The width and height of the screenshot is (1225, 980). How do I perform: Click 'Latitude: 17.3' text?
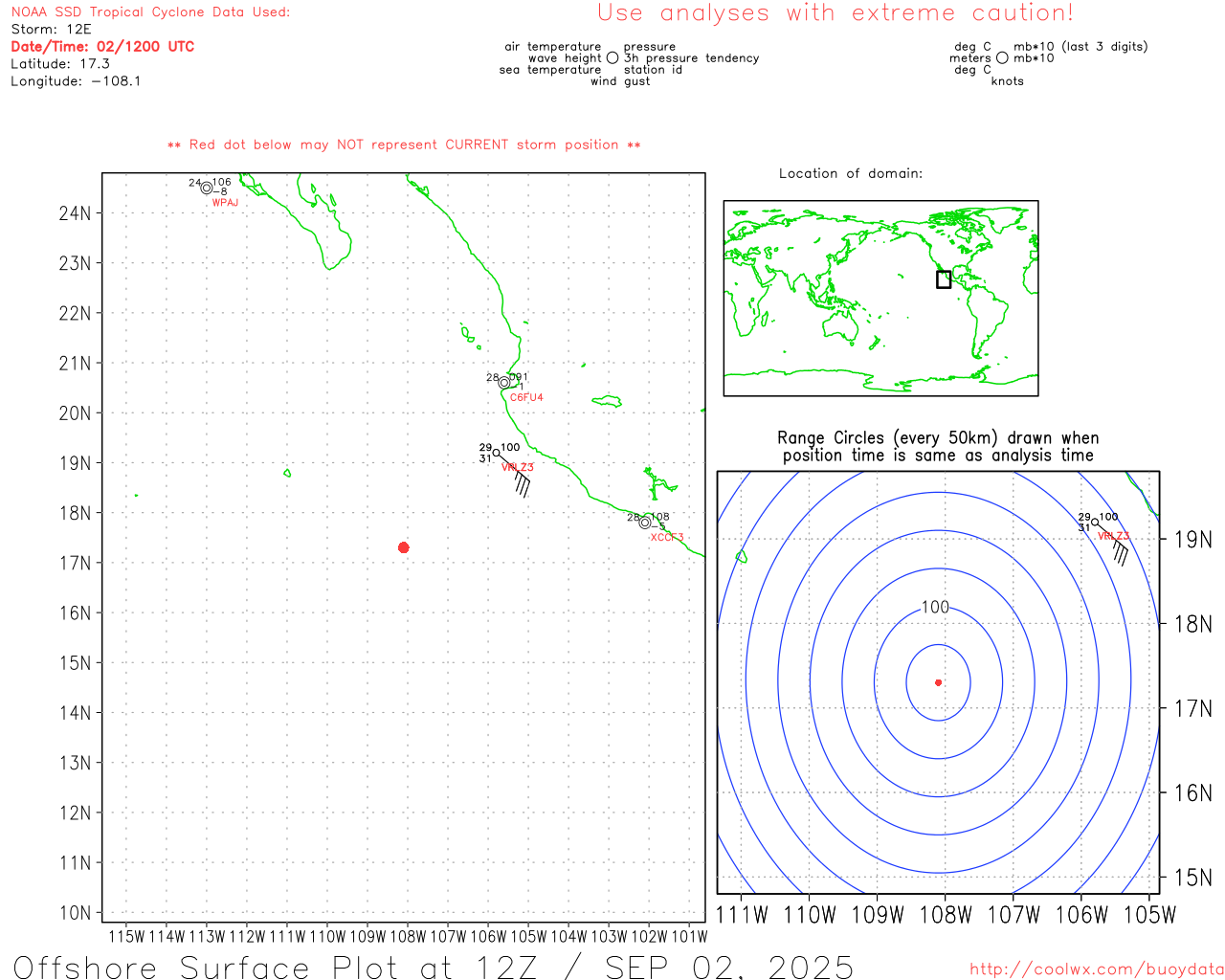pos(60,64)
